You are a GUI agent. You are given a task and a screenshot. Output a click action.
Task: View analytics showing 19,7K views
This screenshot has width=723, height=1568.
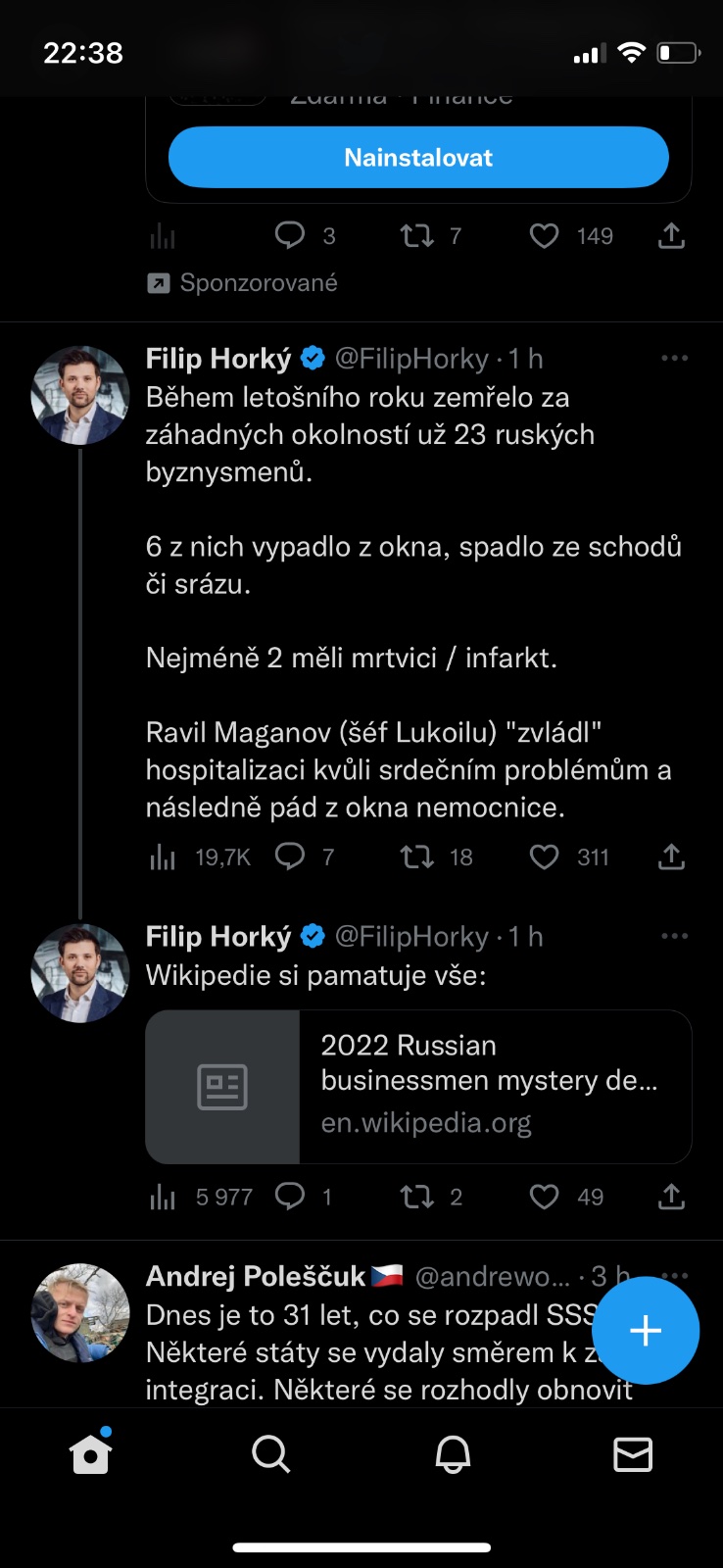(163, 858)
